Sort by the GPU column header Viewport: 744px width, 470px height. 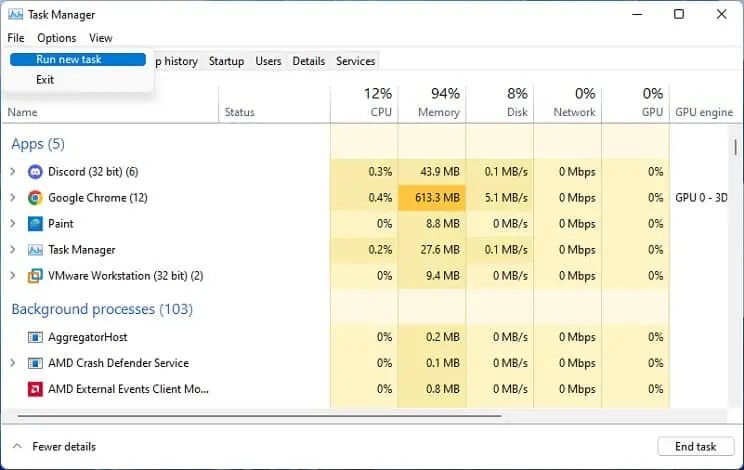coord(635,104)
